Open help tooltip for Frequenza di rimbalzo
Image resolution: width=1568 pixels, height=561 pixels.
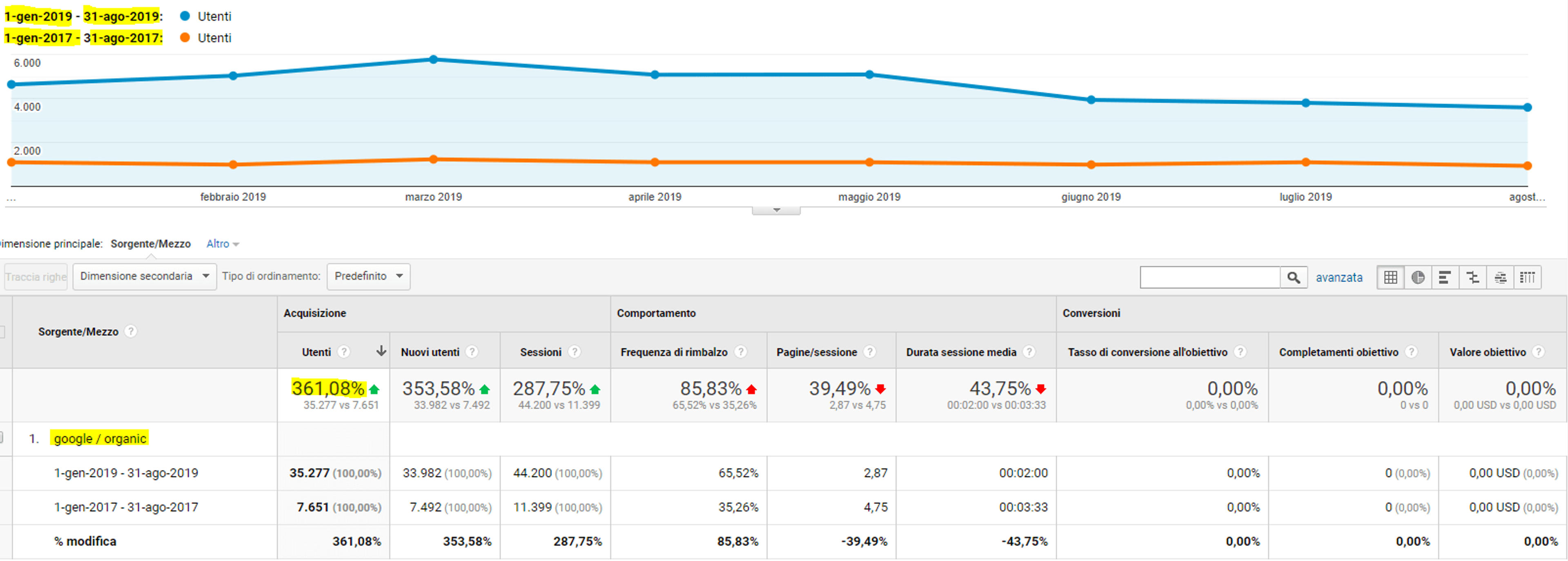pos(740,352)
